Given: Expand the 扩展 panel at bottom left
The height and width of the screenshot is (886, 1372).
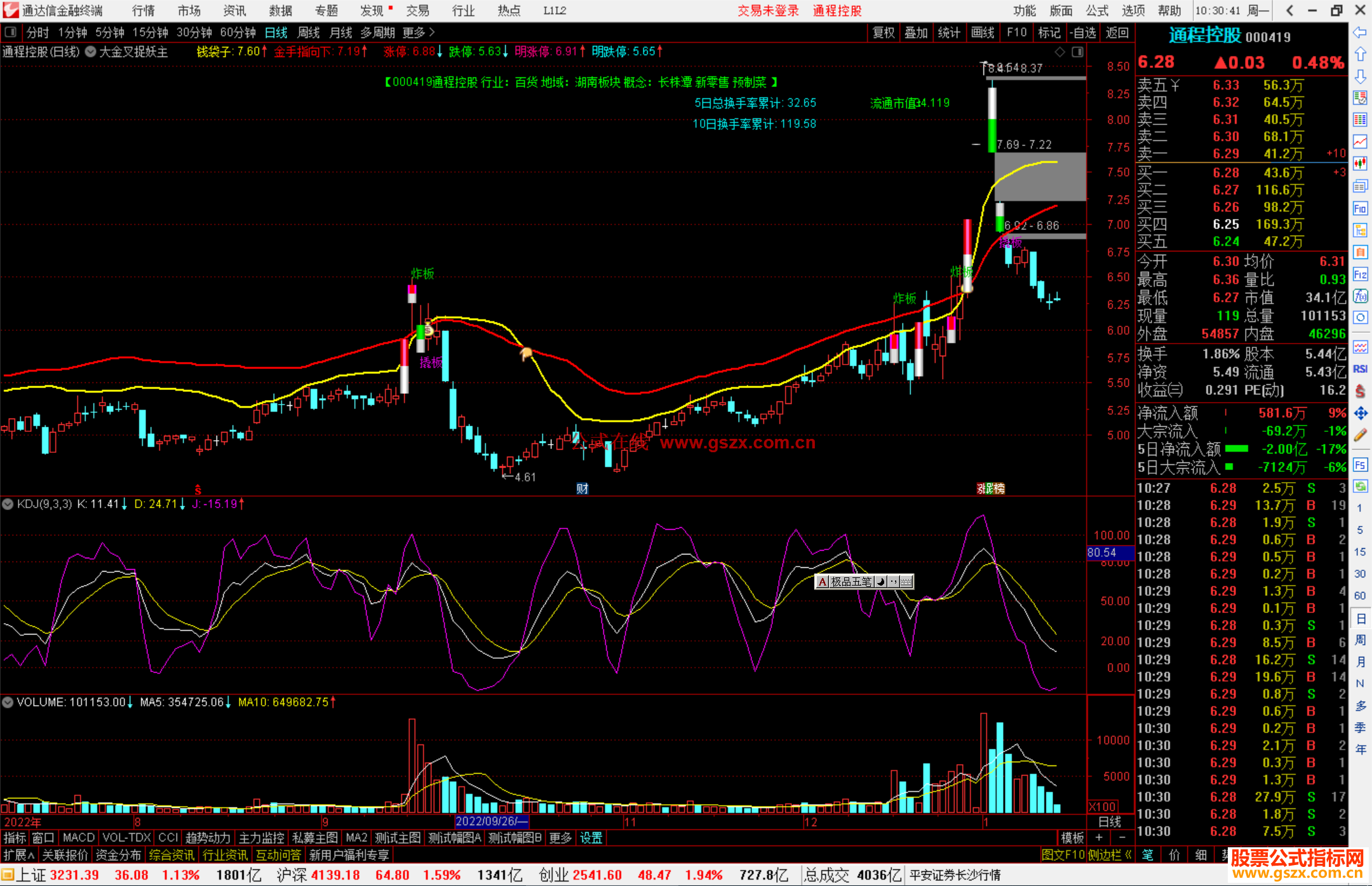Looking at the screenshot, I should click(x=19, y=855).
